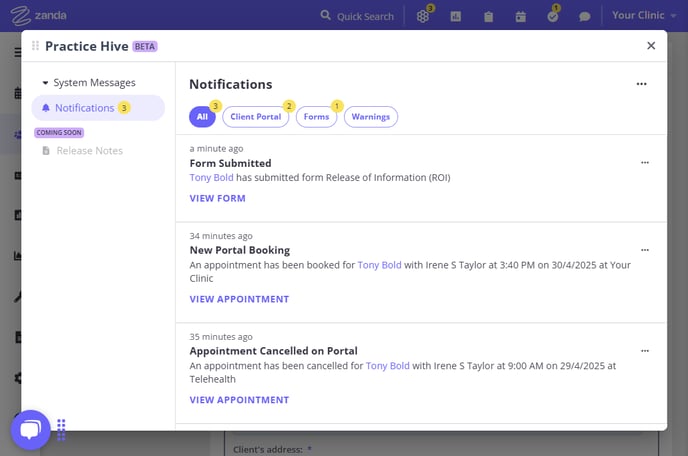Image resolution: width=688 pixels, height=456 pixels.
Task: View appointment for New Portal Booking
Action: coord(239,299)
